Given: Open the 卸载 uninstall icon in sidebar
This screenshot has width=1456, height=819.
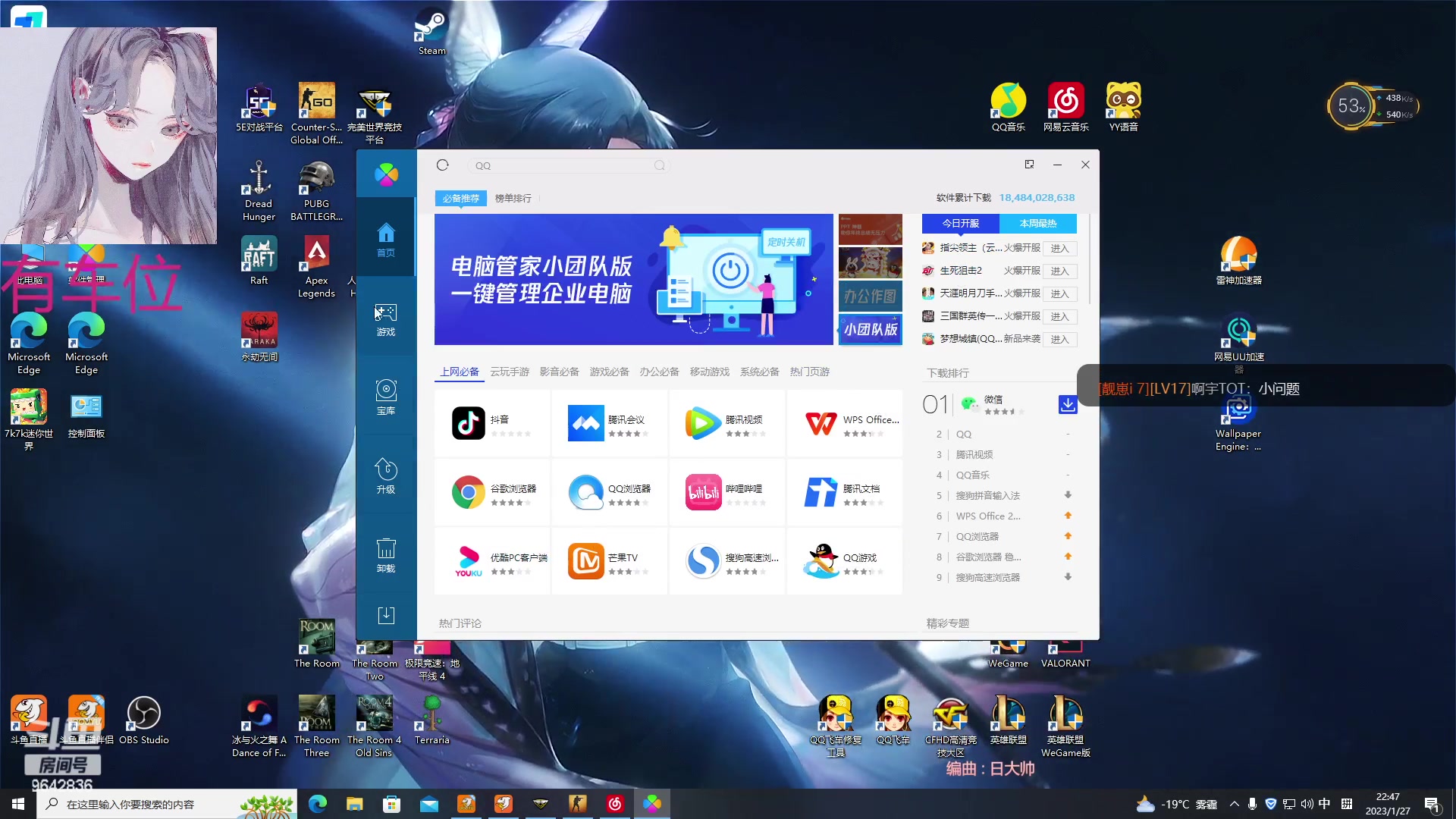Looking at the screenshot, I should (386, 555).
